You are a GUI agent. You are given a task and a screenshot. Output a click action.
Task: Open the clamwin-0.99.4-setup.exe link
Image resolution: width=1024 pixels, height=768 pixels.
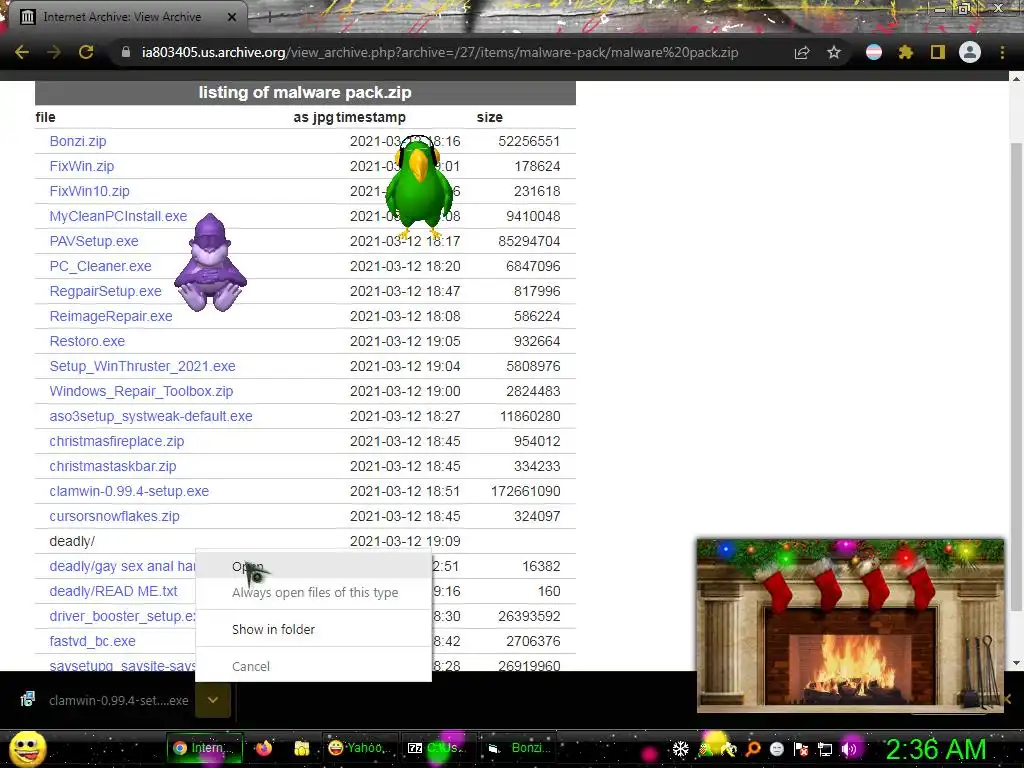coord(129,491)
